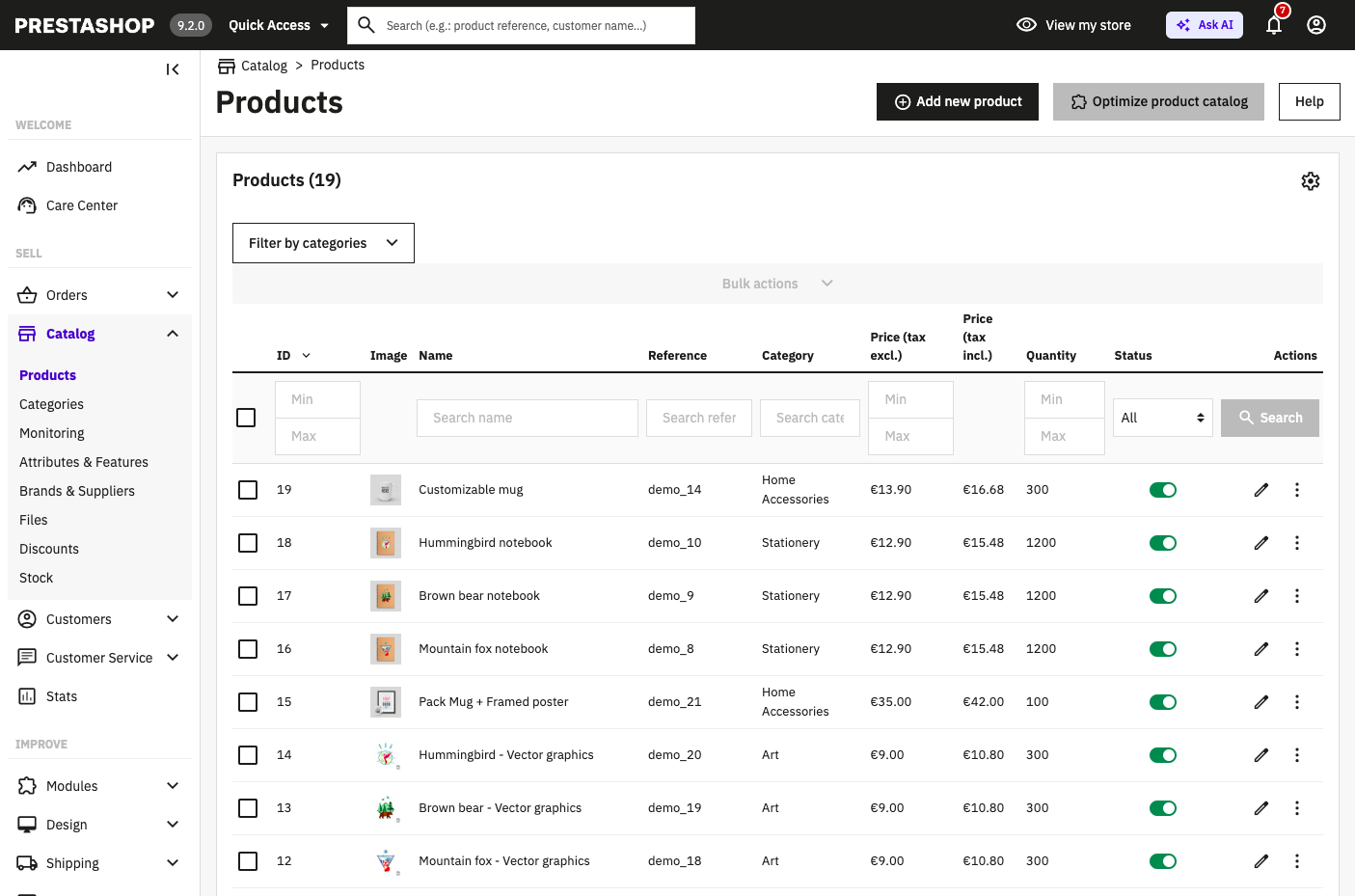Screen dimensions: 1355x896
Task: Edit the Pack Mug + Framed poster product
Action: tap(1261, 702)
